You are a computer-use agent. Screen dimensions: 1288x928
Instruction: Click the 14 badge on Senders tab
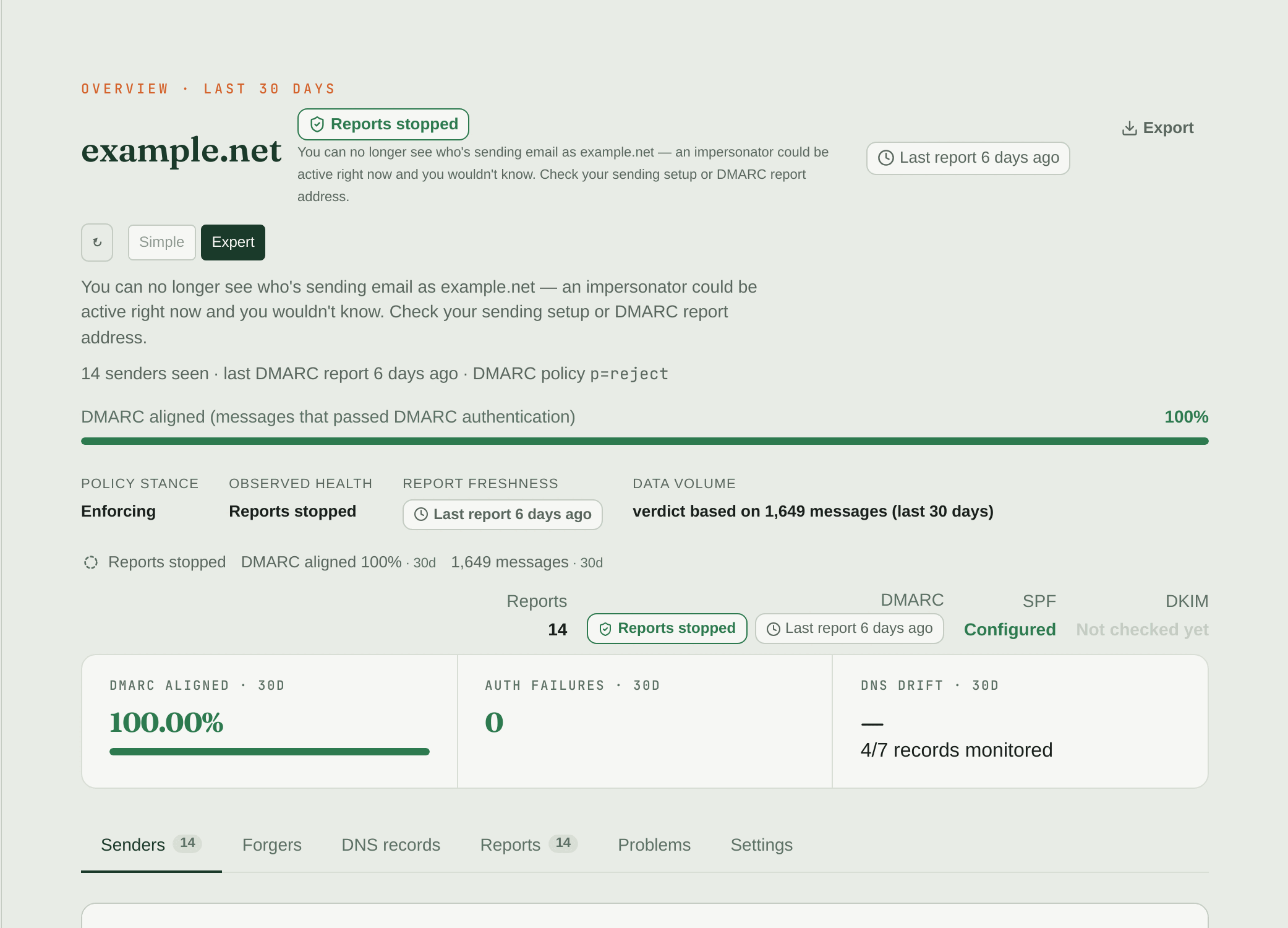187,843
